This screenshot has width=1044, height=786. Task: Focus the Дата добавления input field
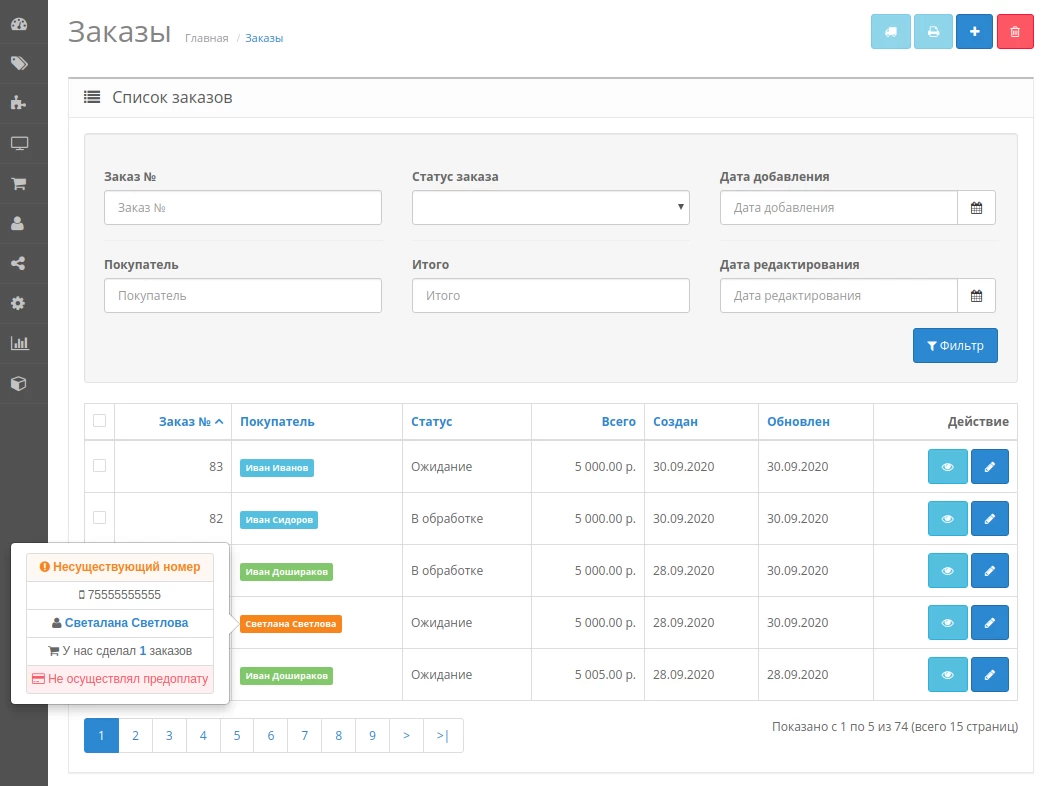click(x=839, y=208)
